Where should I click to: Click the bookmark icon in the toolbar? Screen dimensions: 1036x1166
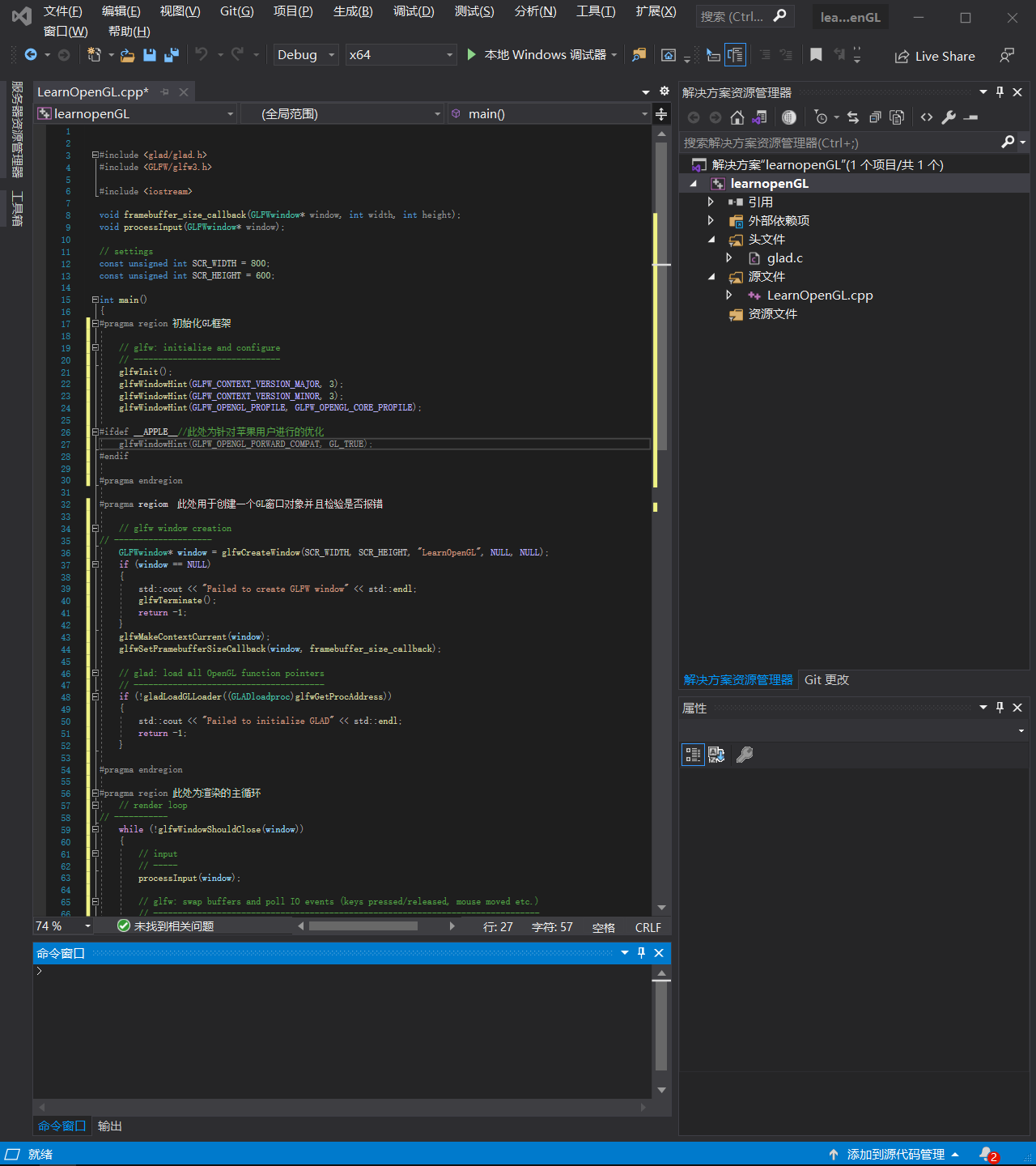coord(816,54)
